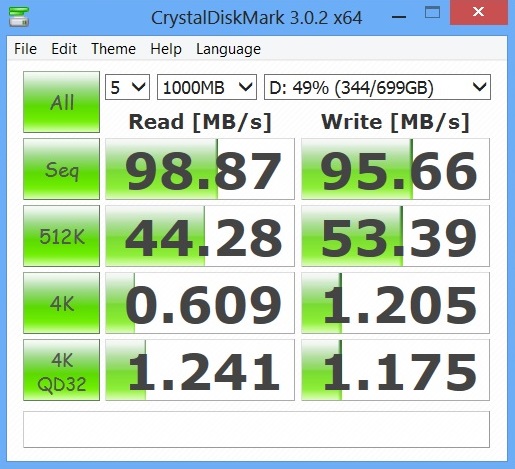Open the 1000MB test size dropdown

(x=207, y=87)
